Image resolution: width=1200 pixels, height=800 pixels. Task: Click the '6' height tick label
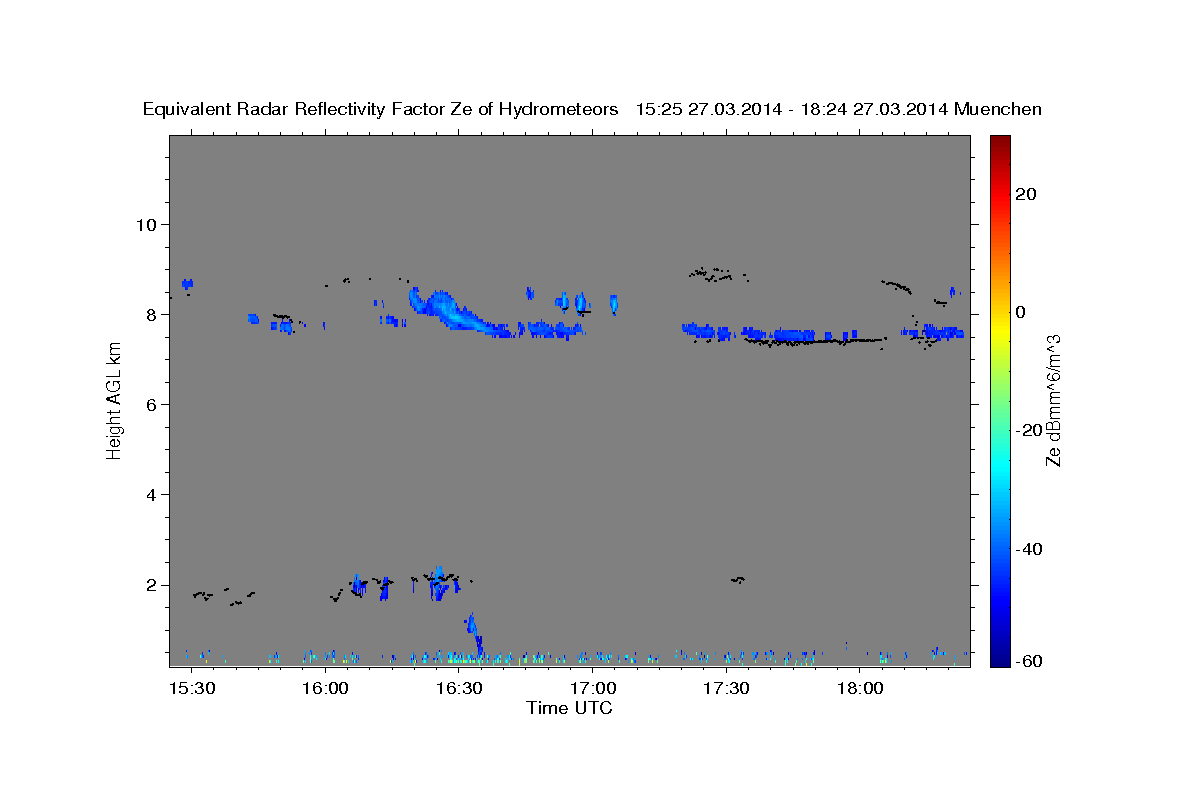[x=153, y=405]
